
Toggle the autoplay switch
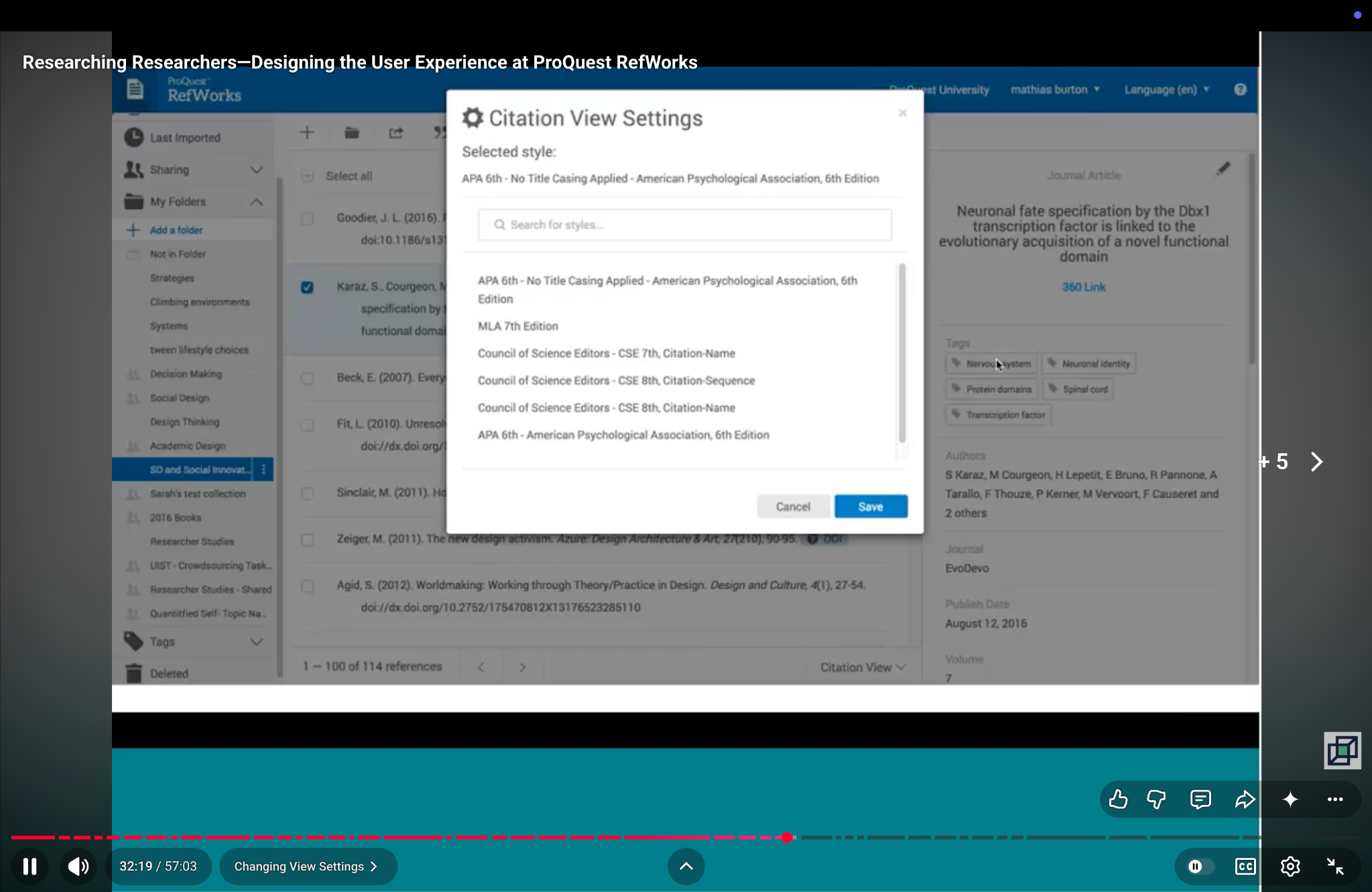[1200, 866]
